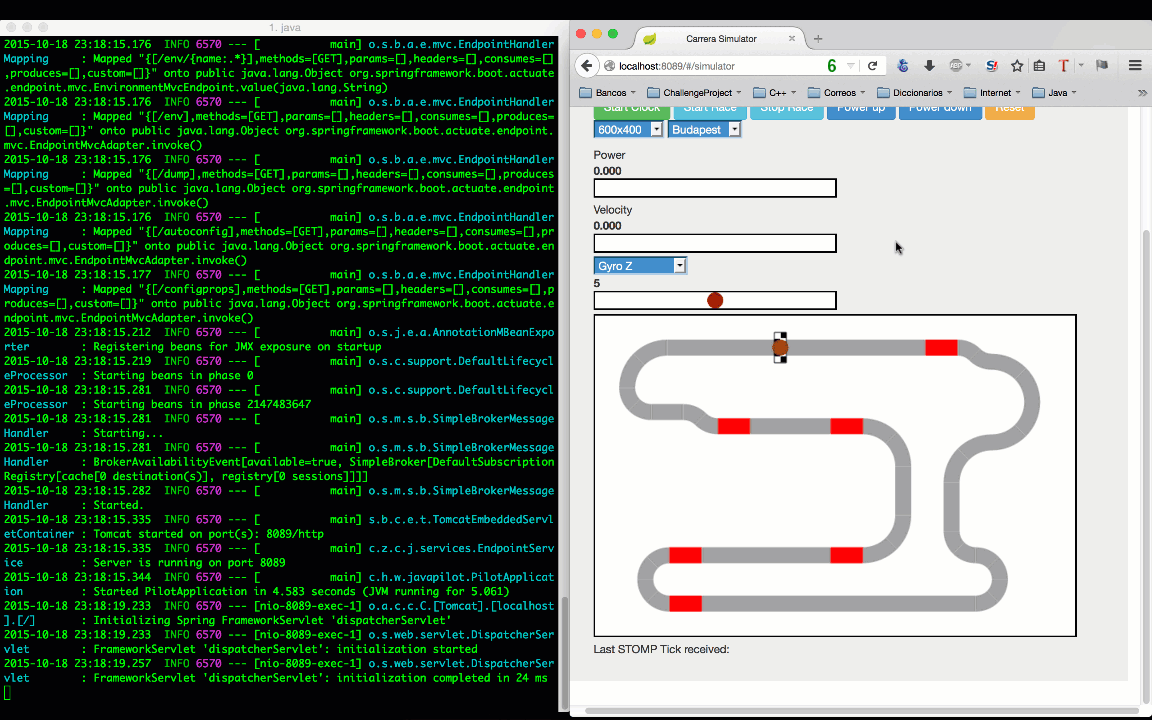Click the terminal window scrollbar

click(x=565, y=652)
